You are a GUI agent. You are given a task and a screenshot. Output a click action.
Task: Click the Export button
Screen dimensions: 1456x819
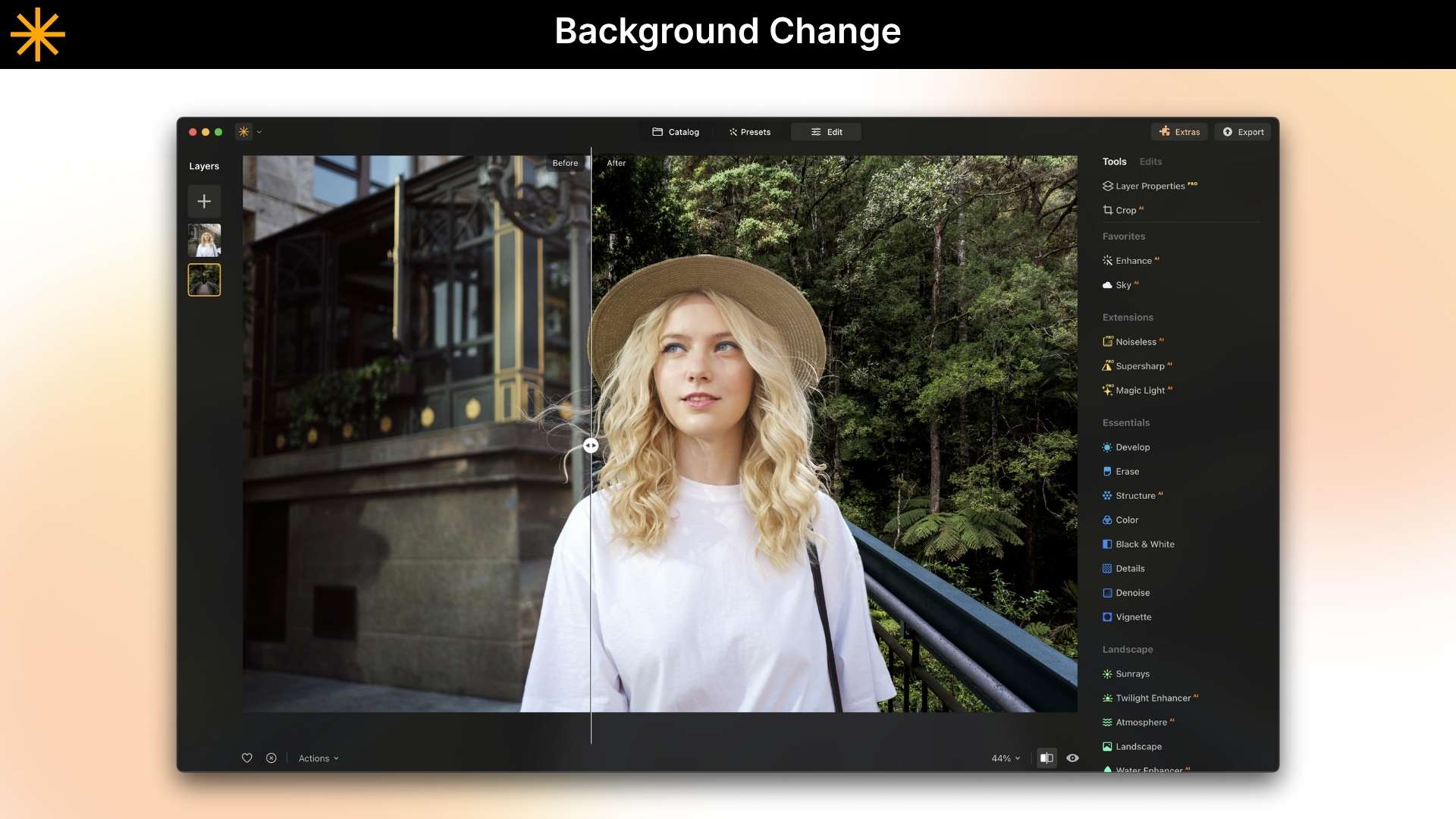[1242, 131]
